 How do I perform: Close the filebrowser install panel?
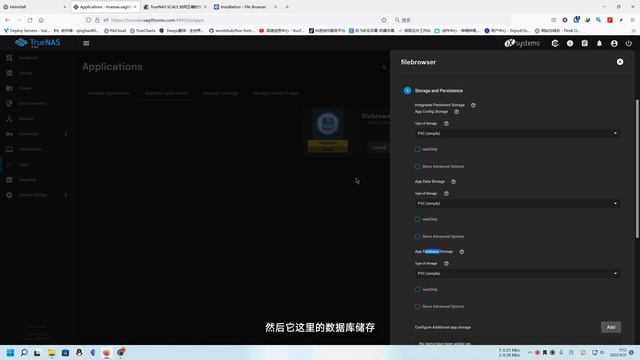(620, 62)
